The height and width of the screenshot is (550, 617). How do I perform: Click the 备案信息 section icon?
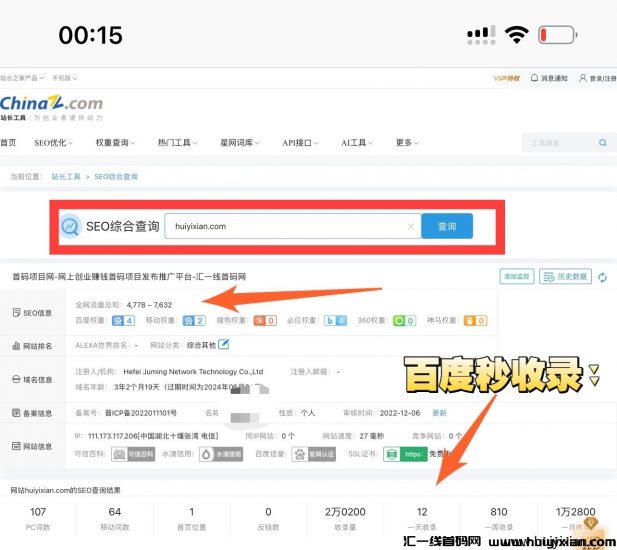(16, 413)
